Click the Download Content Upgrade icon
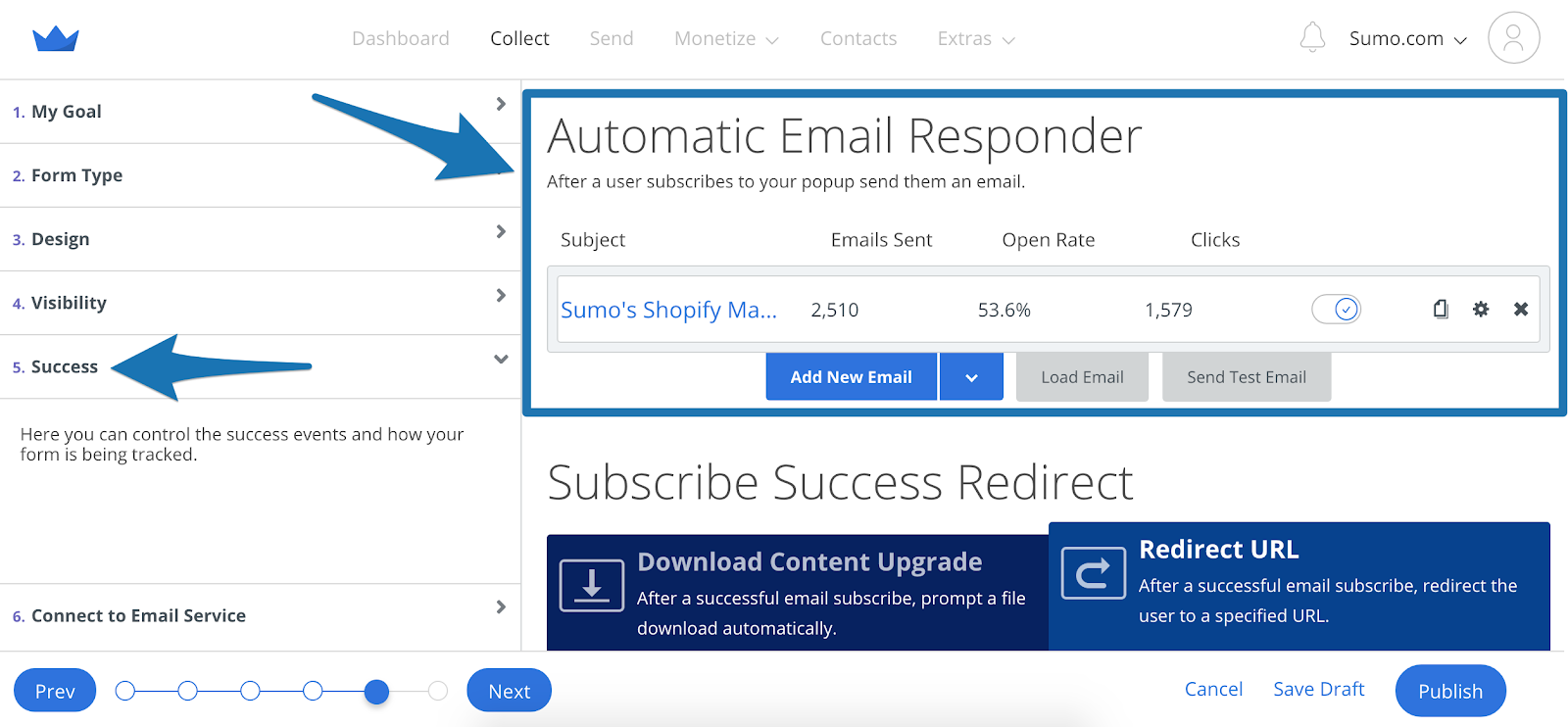 592,586
